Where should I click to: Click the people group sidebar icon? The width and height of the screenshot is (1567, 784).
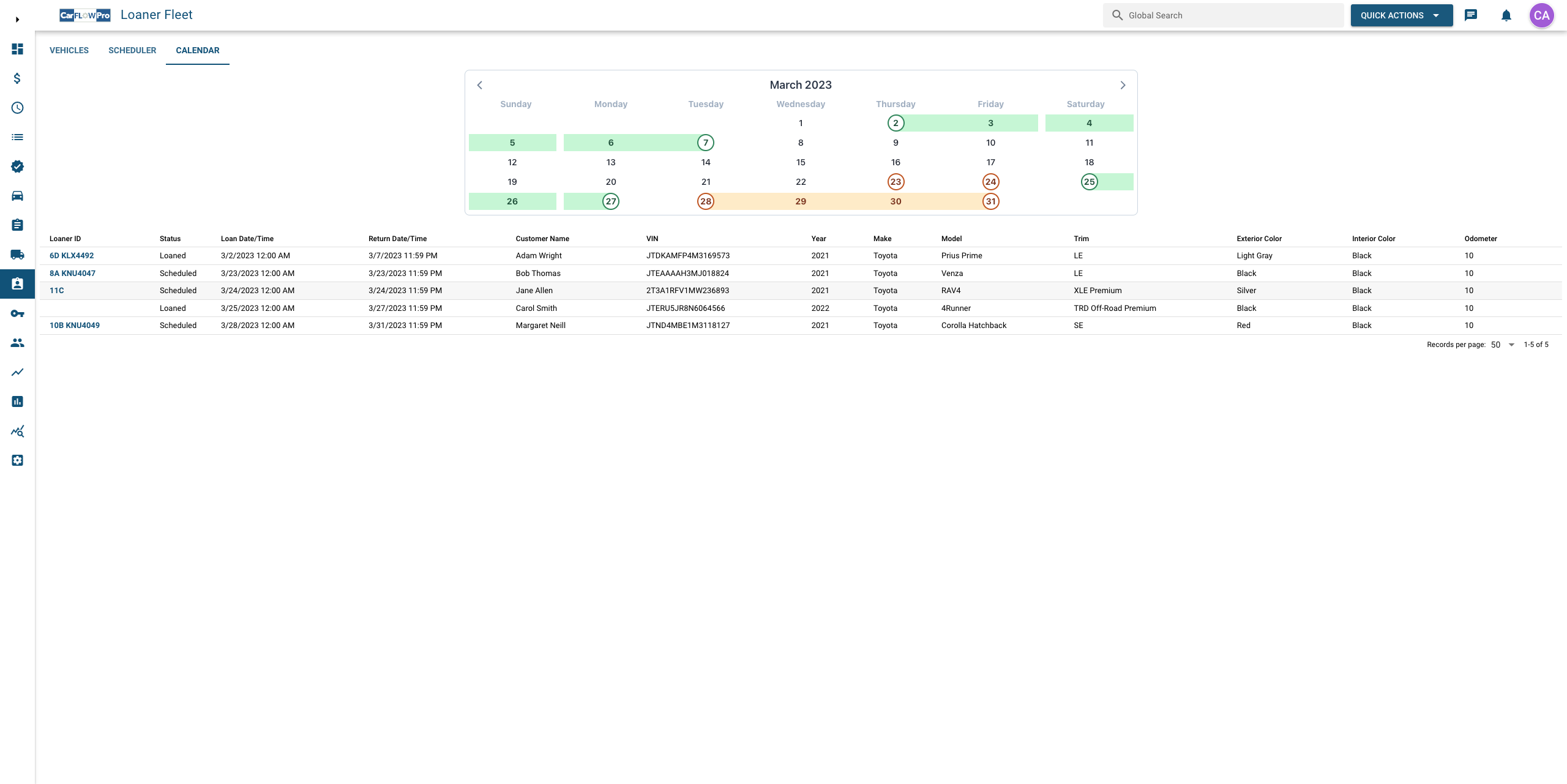click(17, 343)
